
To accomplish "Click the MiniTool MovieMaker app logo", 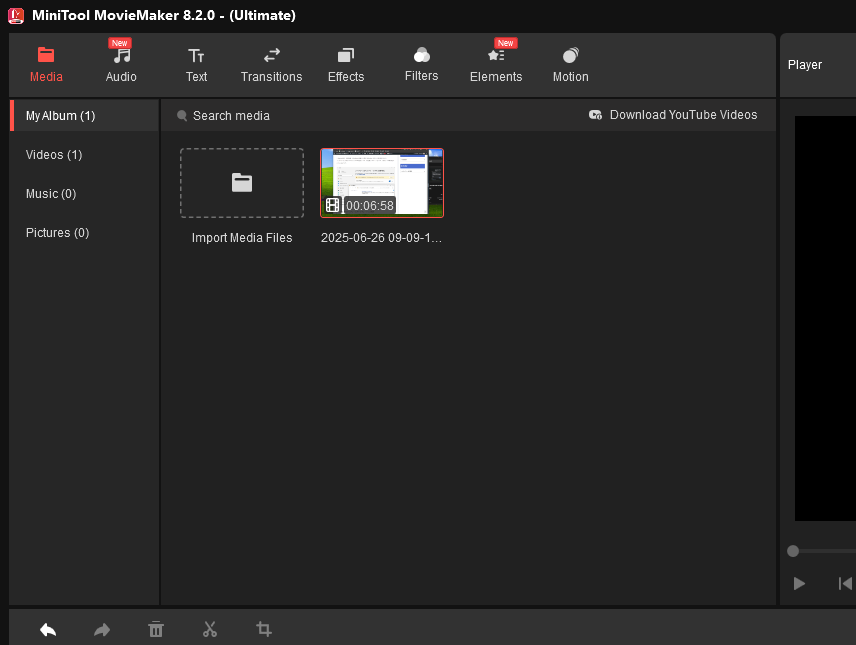I will tap(16, 15).
